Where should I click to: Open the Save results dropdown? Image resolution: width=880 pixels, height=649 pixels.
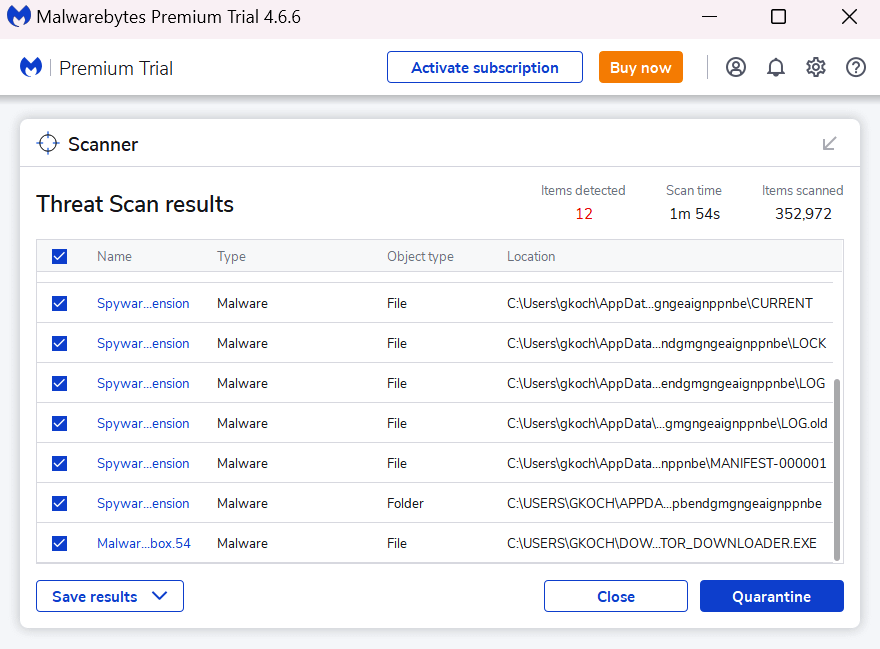point(110,596)
